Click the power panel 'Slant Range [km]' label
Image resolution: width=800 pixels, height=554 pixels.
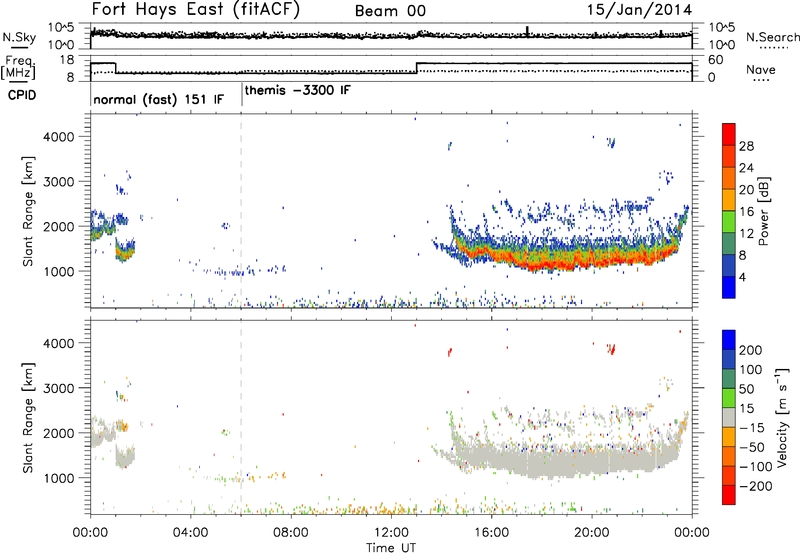pos(28,211)
